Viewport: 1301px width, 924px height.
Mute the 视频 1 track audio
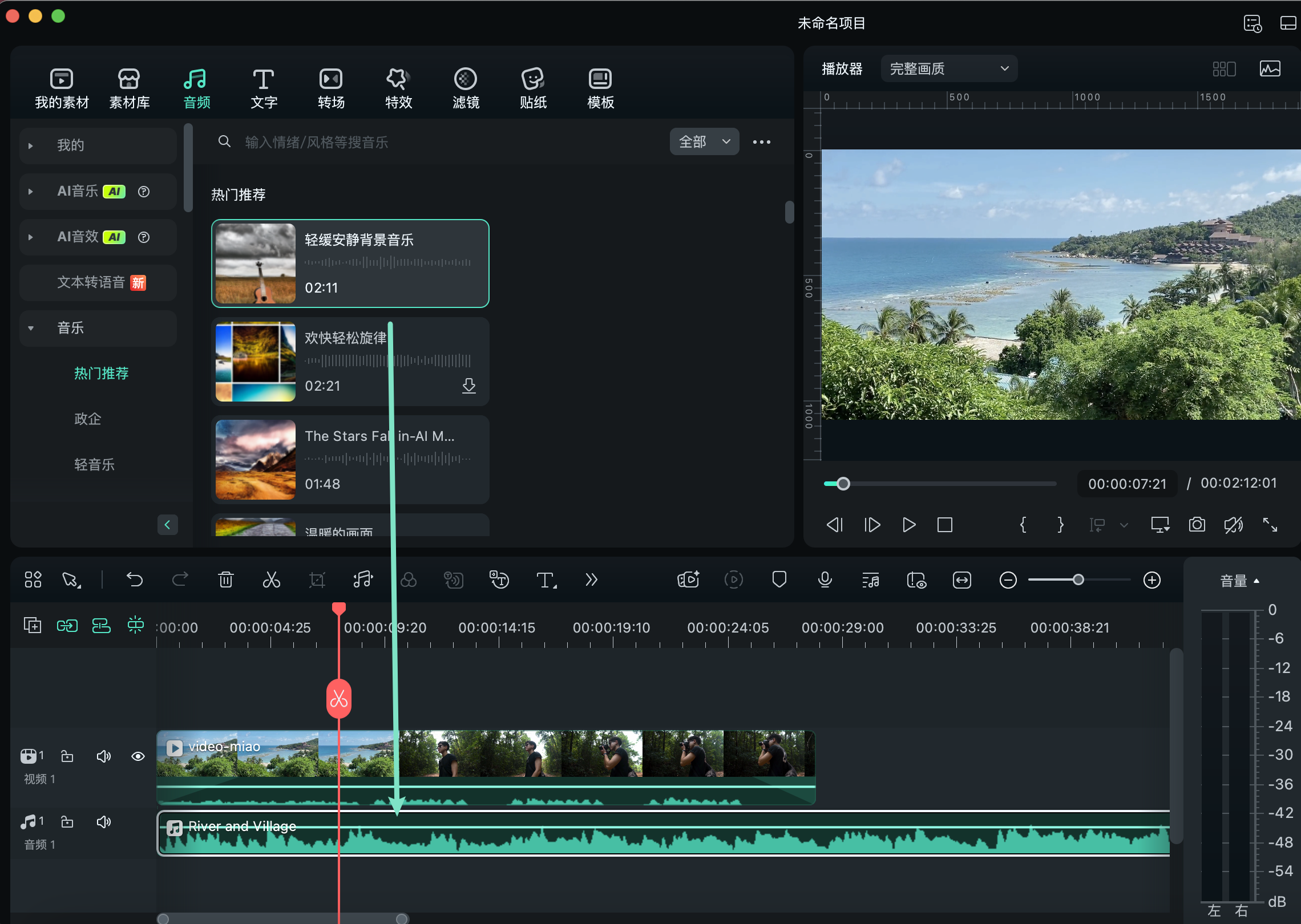[104, 756]
